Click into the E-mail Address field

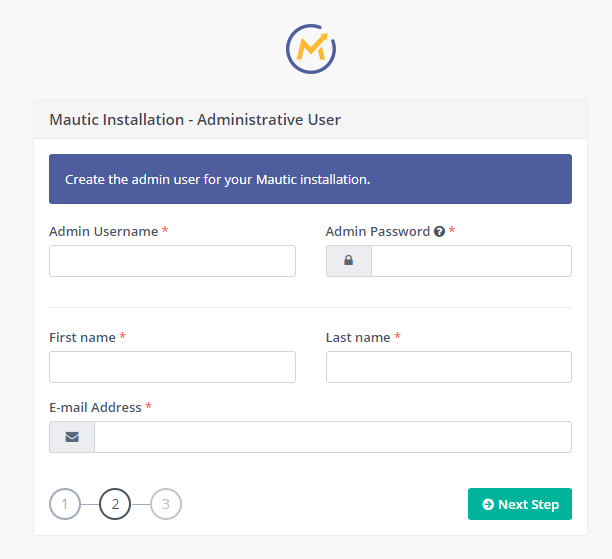[x=332, y=437]
